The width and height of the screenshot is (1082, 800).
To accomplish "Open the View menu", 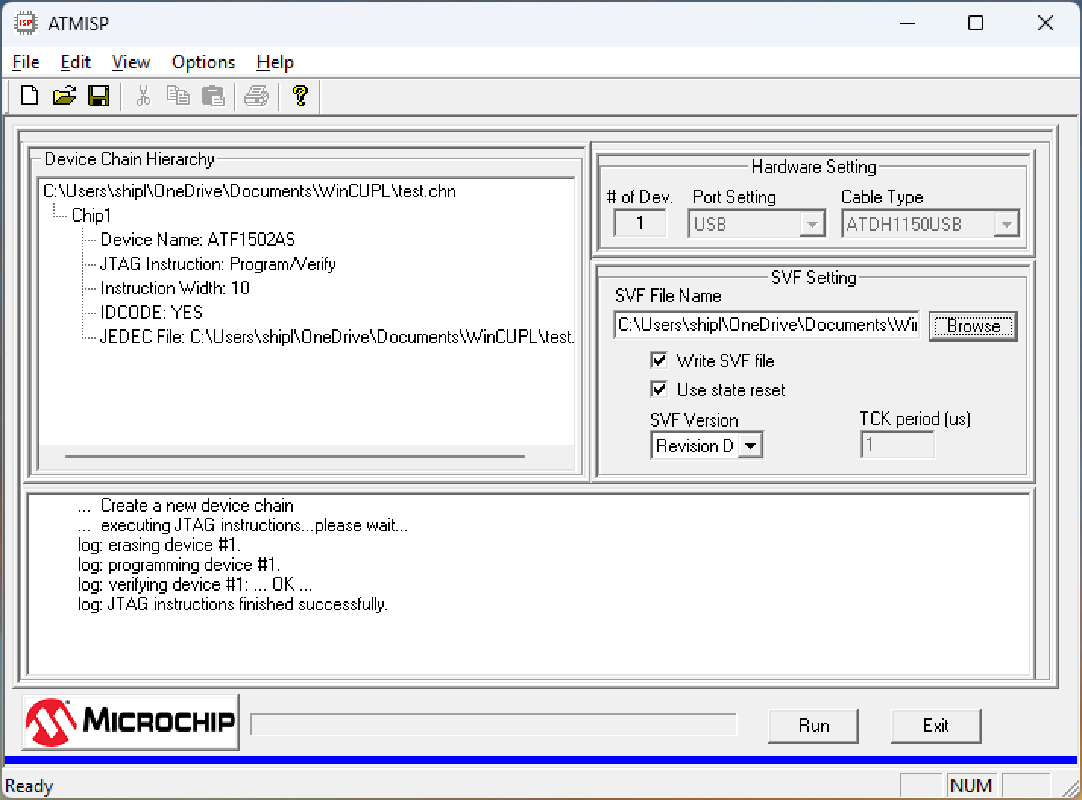I will [x=130, y=62].
